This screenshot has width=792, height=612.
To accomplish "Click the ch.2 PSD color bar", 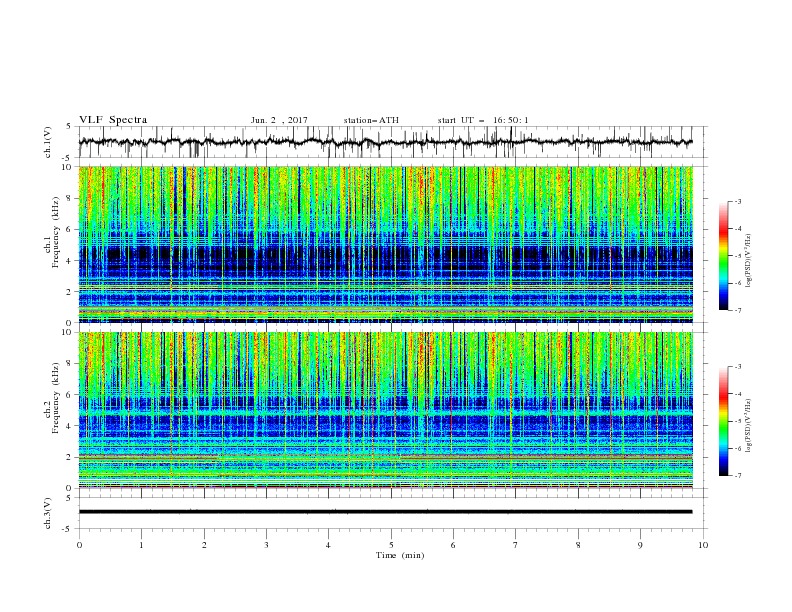I will 724,421.
